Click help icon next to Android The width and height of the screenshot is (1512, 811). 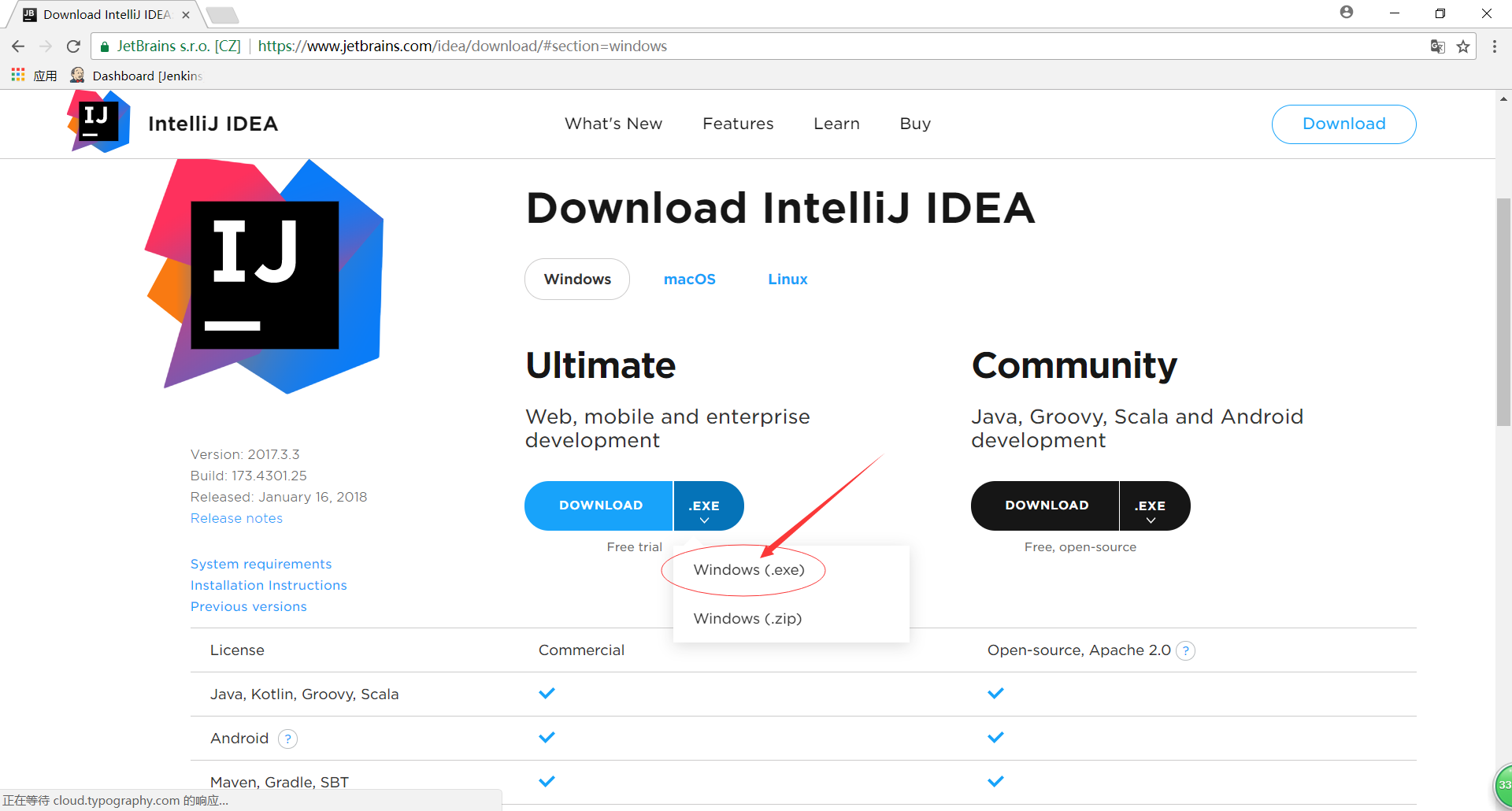click(288, 739)
